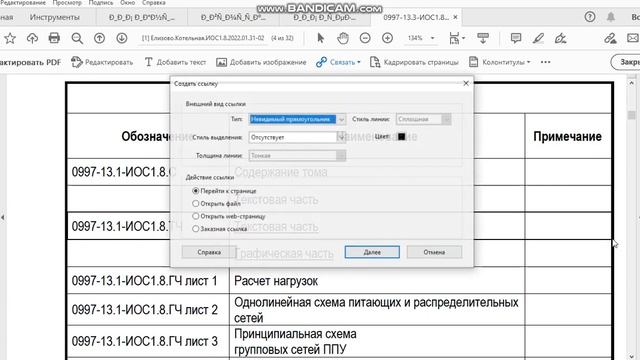Click the scrolling mode icon
This screenshot has height=360, width=640.
(483, 38)
